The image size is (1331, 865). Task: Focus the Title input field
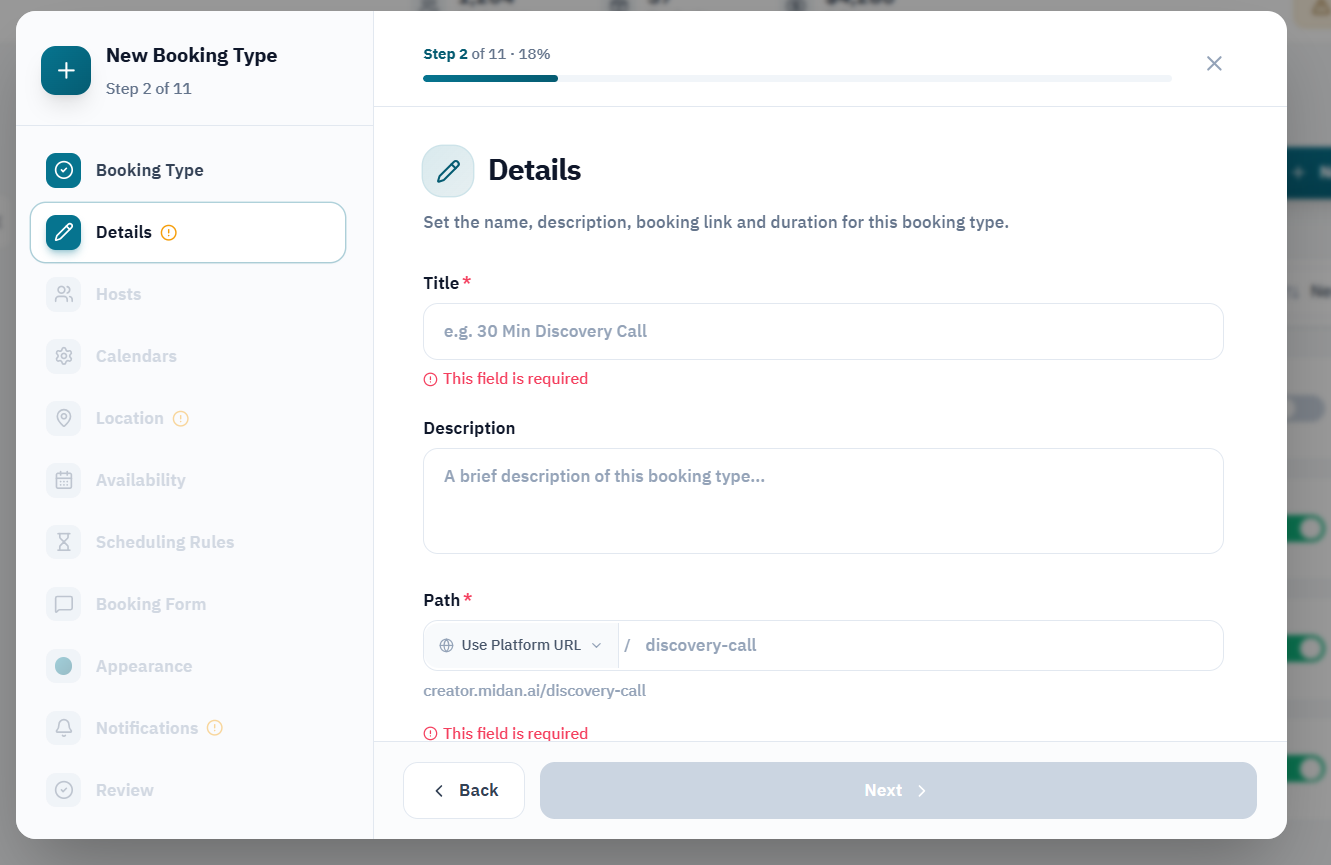[823, 331]
